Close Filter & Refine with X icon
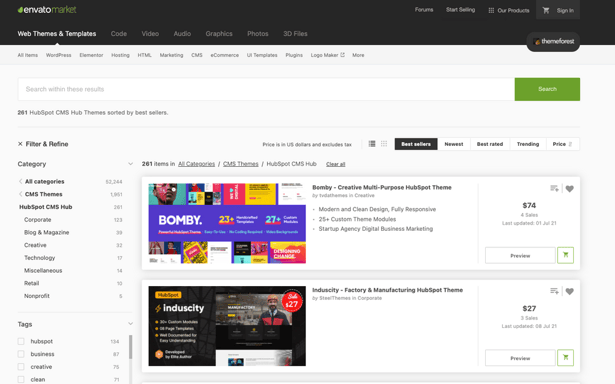This screenshot has height=384, width=615. click(20, 144)
